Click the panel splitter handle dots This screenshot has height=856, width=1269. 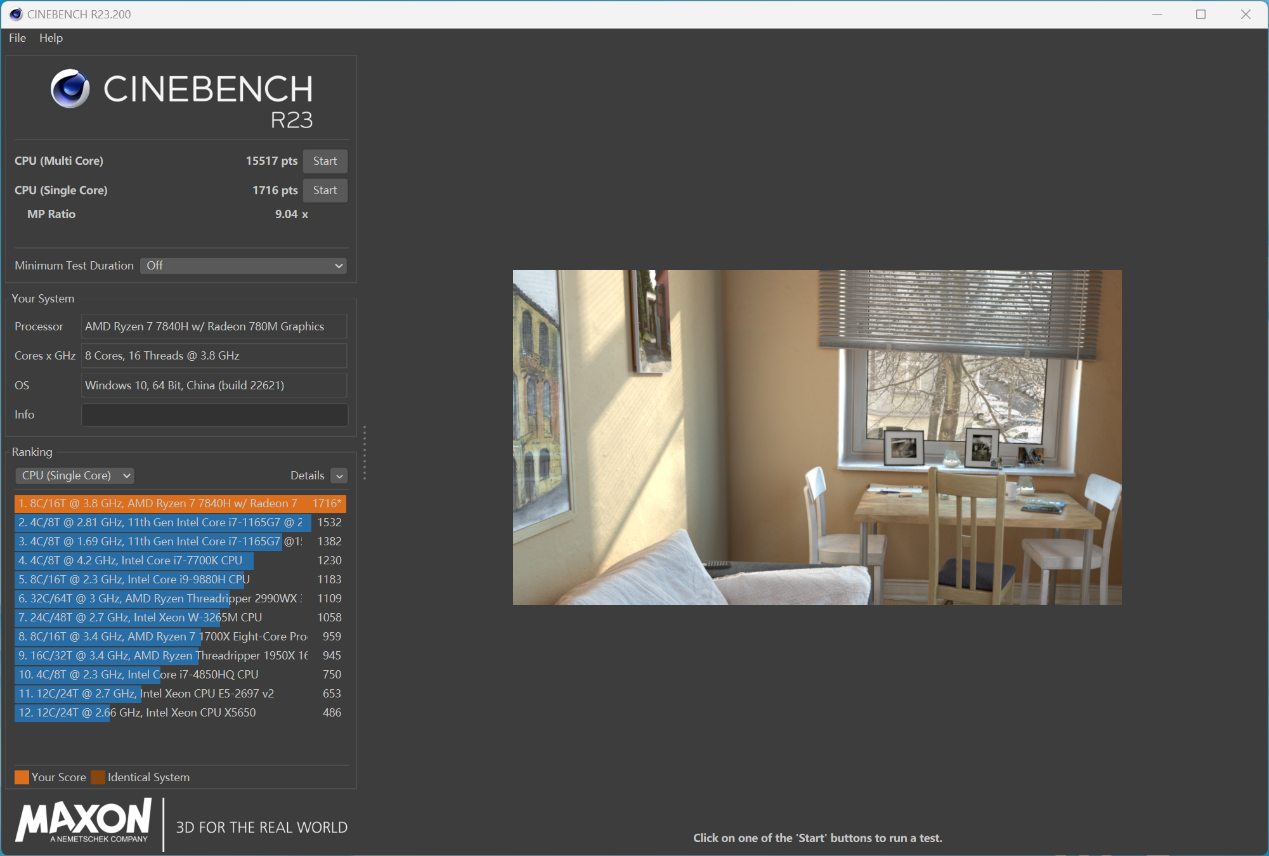tap(364, 452)
